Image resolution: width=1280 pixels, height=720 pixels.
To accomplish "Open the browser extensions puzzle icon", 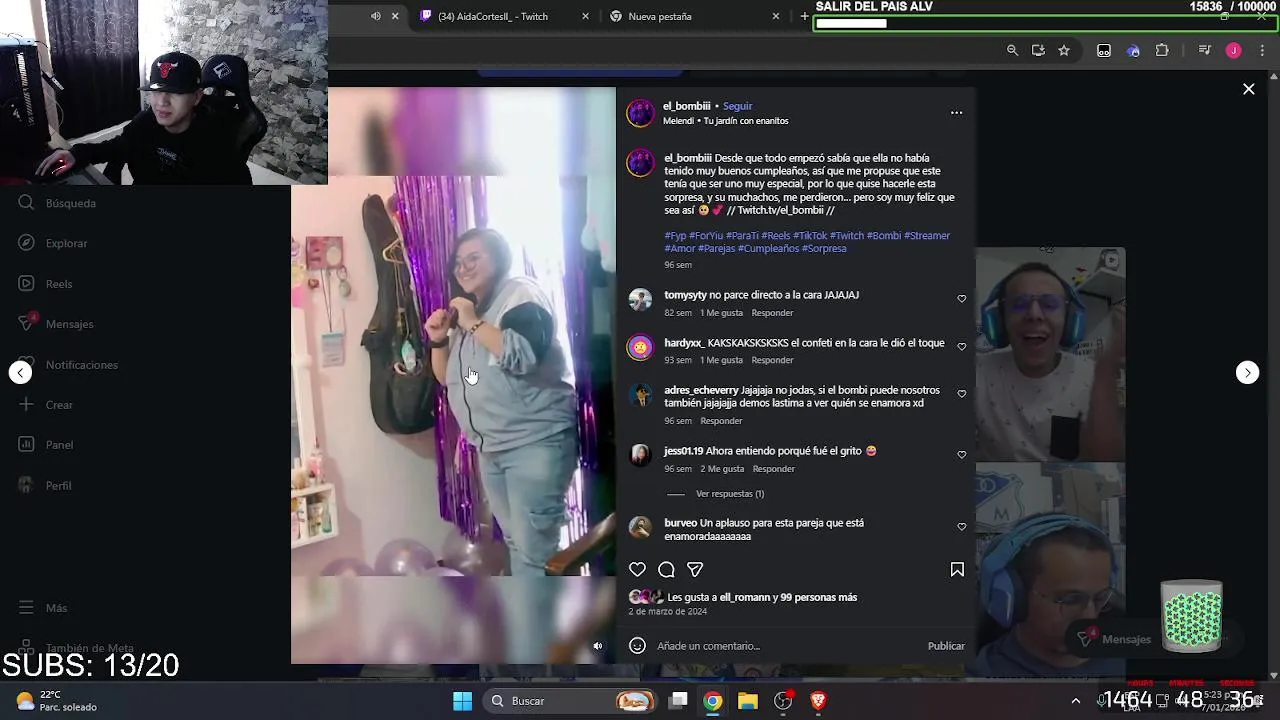I will pyautogui.click(x=1162, y=50).
